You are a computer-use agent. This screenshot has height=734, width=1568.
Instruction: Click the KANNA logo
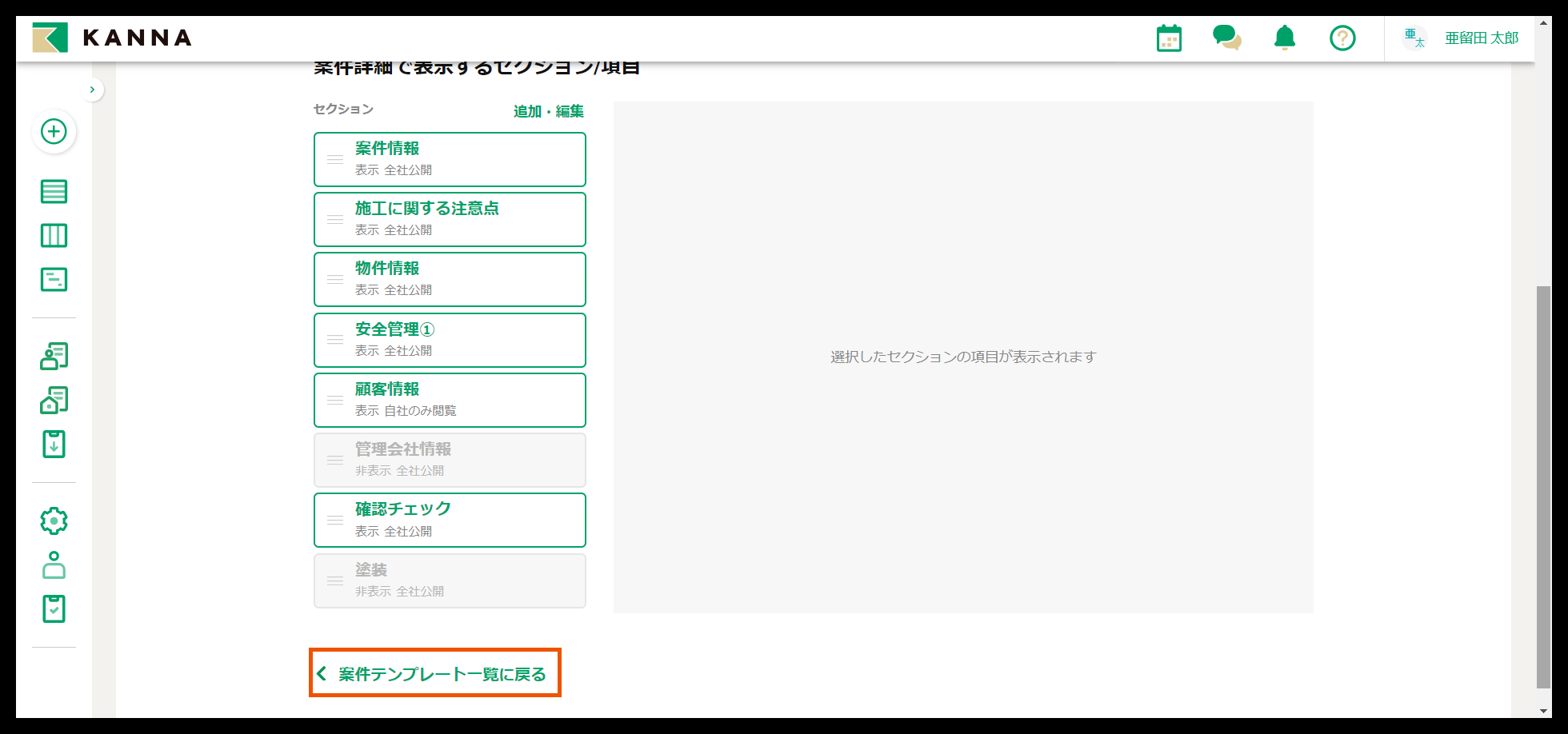tap(112, 37)
